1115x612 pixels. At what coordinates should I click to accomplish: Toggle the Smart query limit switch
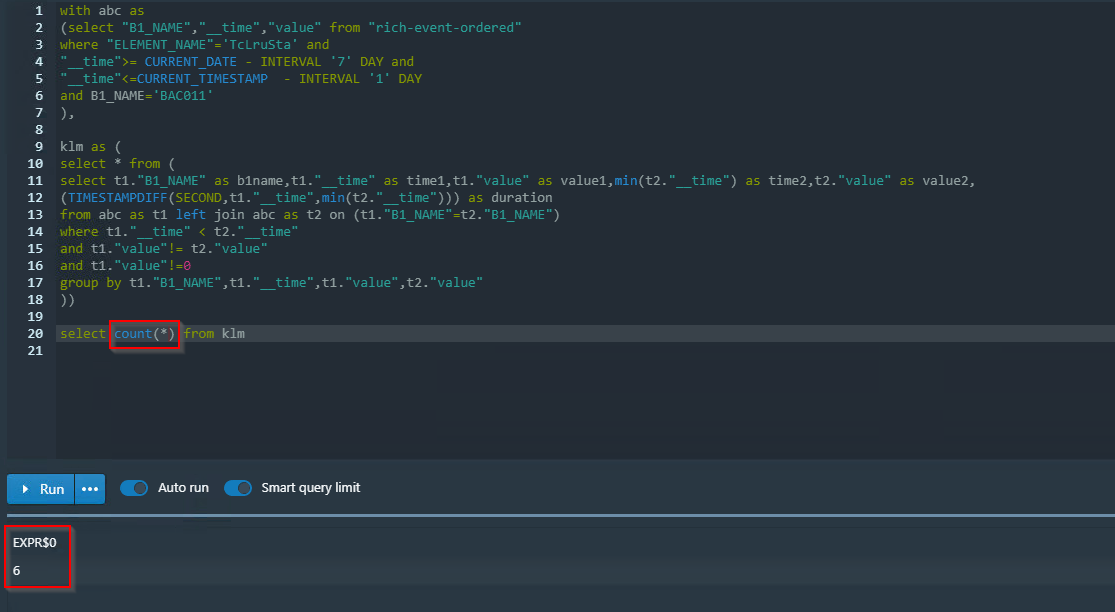point(238,488)
